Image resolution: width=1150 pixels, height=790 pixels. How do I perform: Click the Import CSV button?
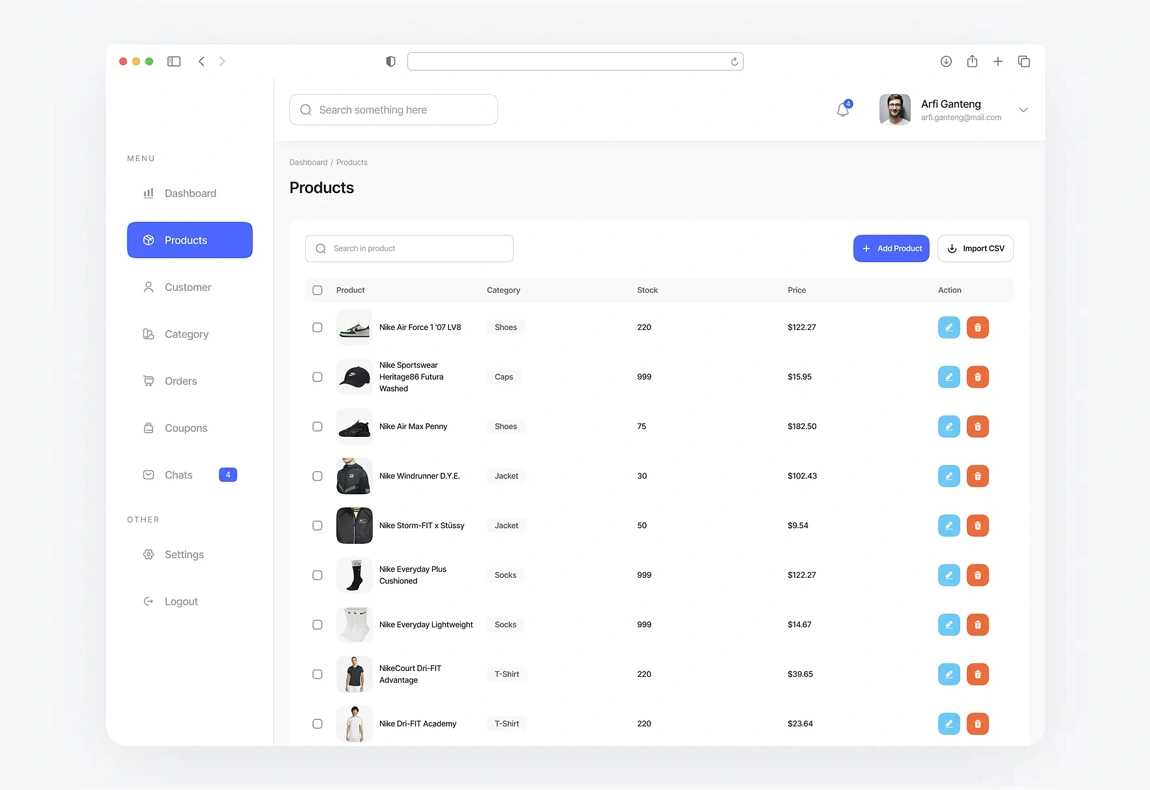point(975,248)
